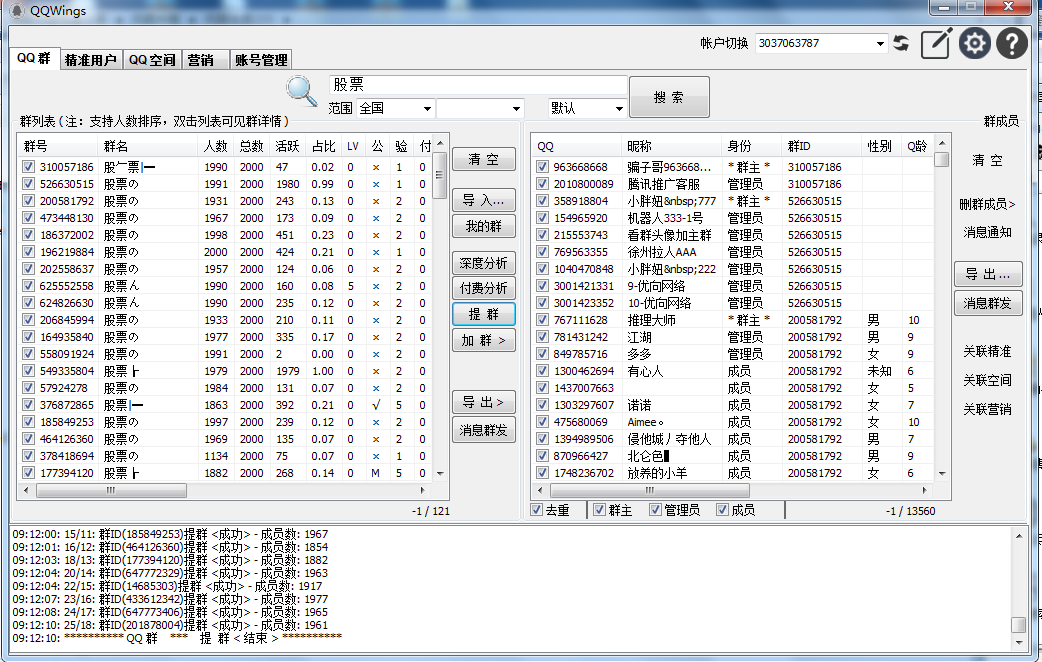Click the 我的群 button

(x=483, y=227)
